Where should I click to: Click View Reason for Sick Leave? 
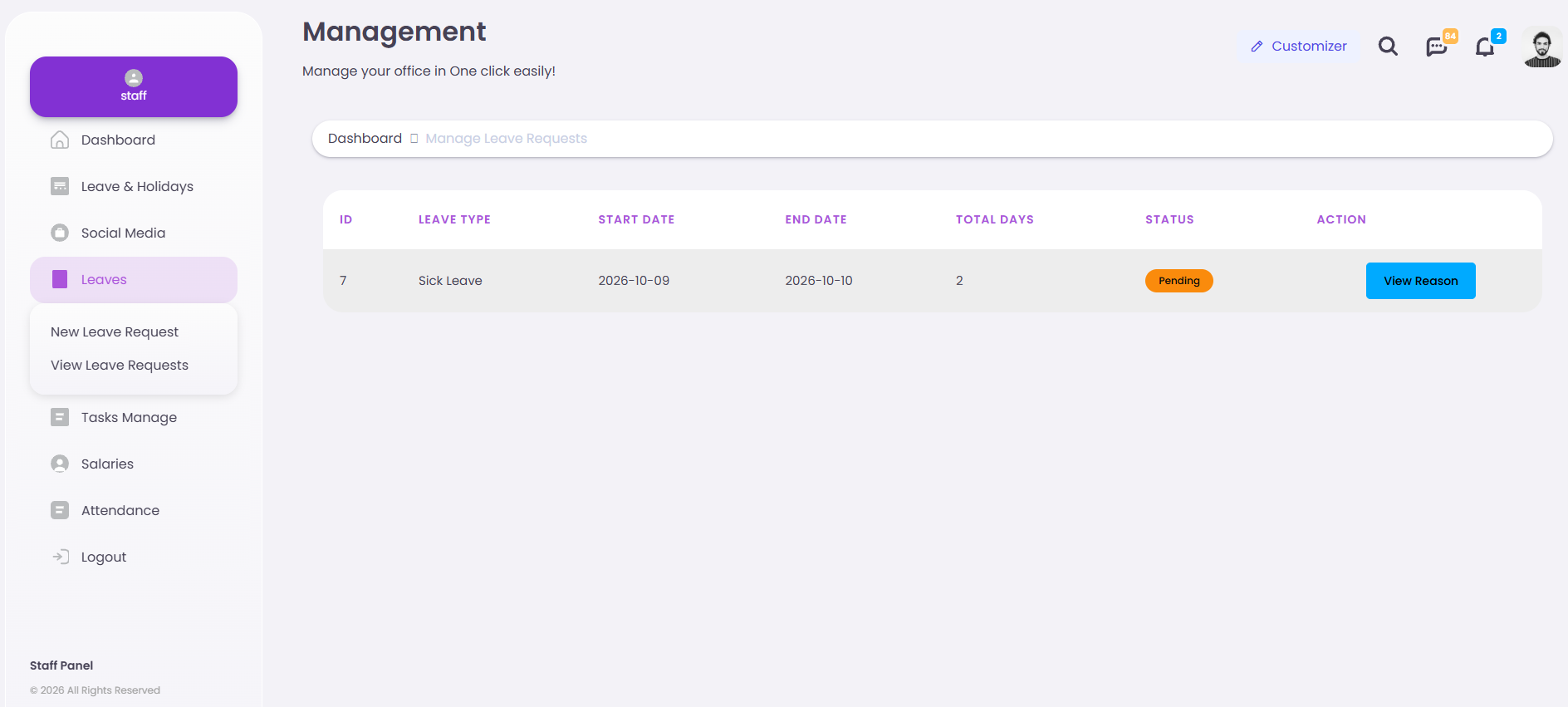tap(1420, 281)
